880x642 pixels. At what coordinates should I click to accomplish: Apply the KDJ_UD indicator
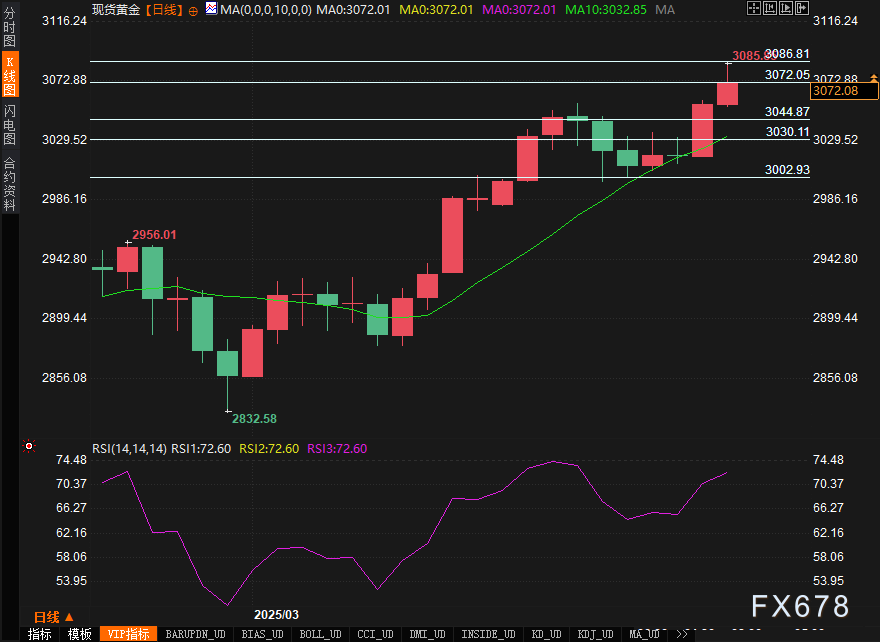[x=596, y=634]
